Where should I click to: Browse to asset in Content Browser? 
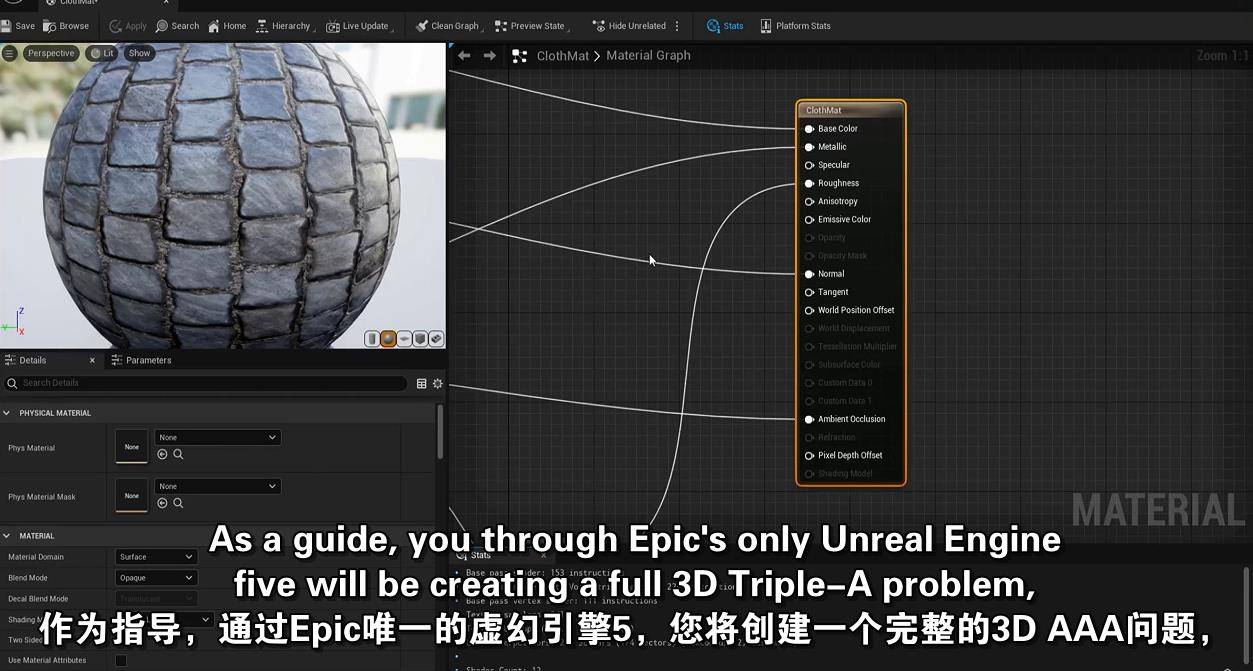point(66,26)
